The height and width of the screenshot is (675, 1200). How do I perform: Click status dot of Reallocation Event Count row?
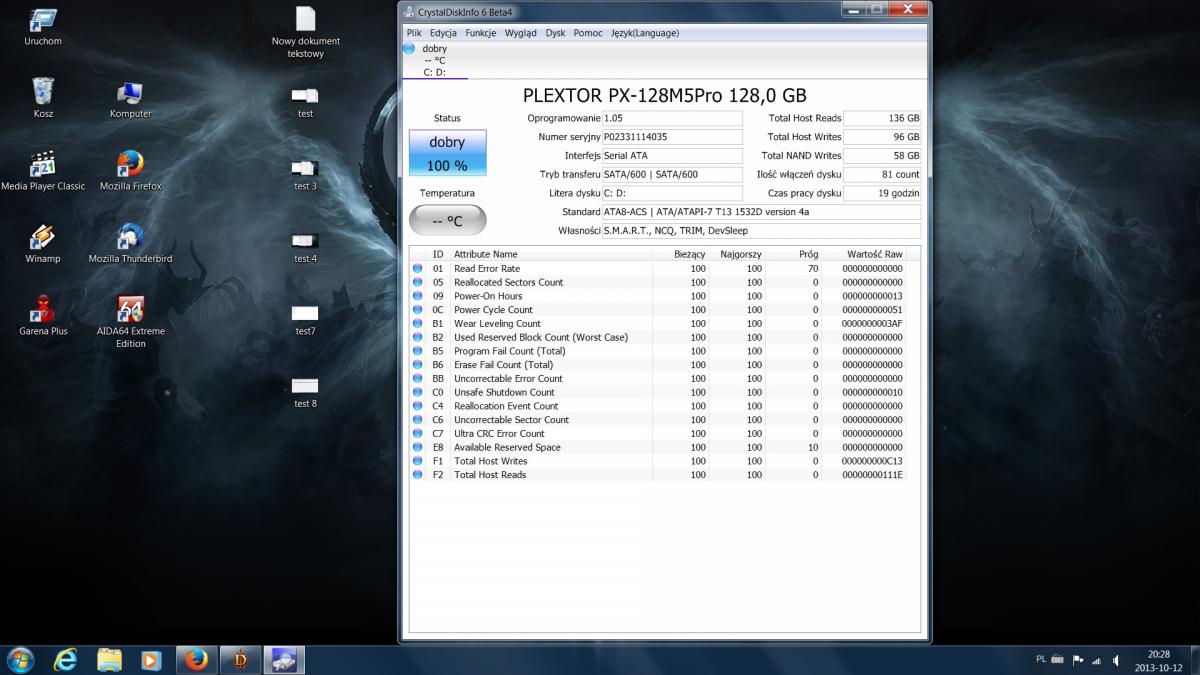tap(418, 406)
